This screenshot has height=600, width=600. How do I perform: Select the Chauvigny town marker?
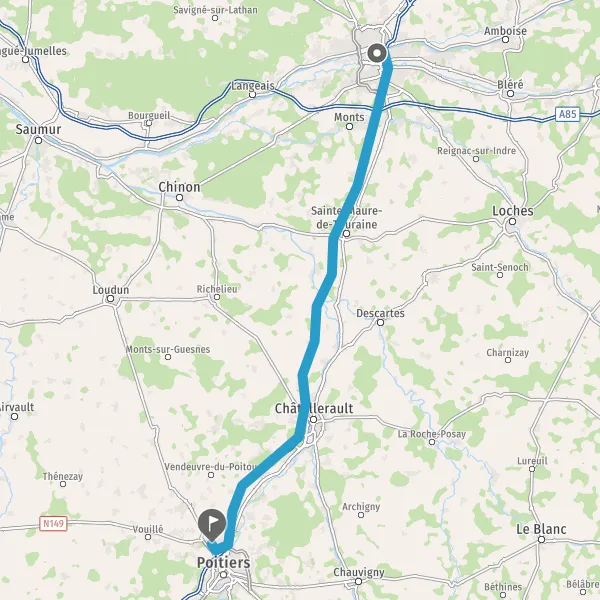tap(358, 582)
